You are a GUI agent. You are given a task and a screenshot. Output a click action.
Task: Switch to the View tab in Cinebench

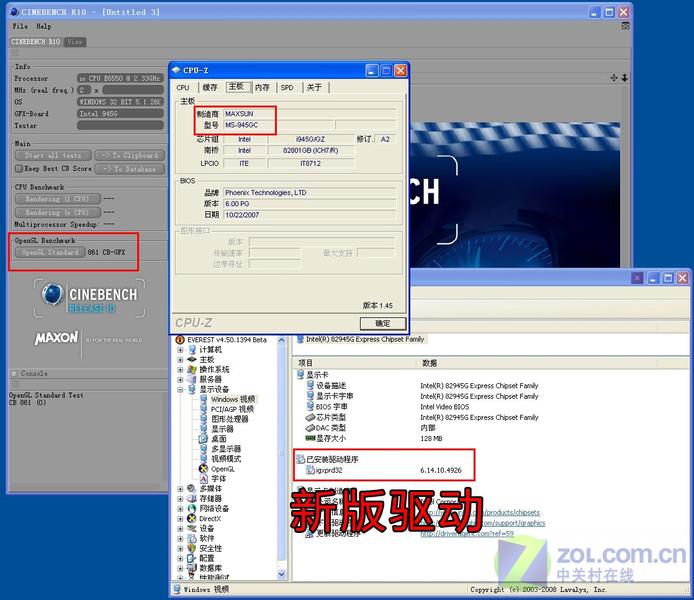75,42
